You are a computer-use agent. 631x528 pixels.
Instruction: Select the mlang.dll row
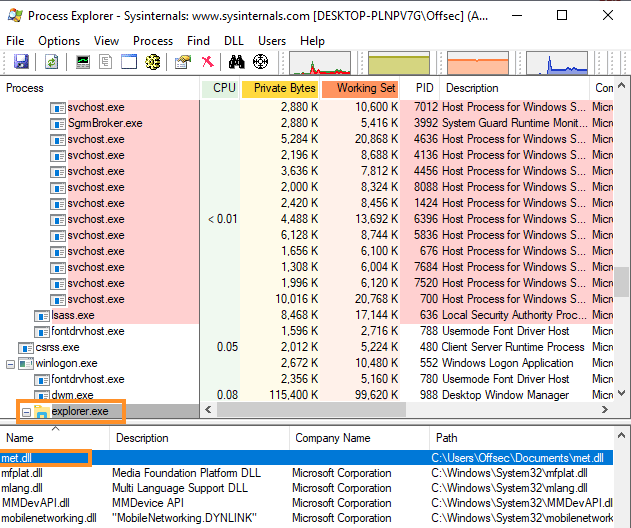(306, 488)
